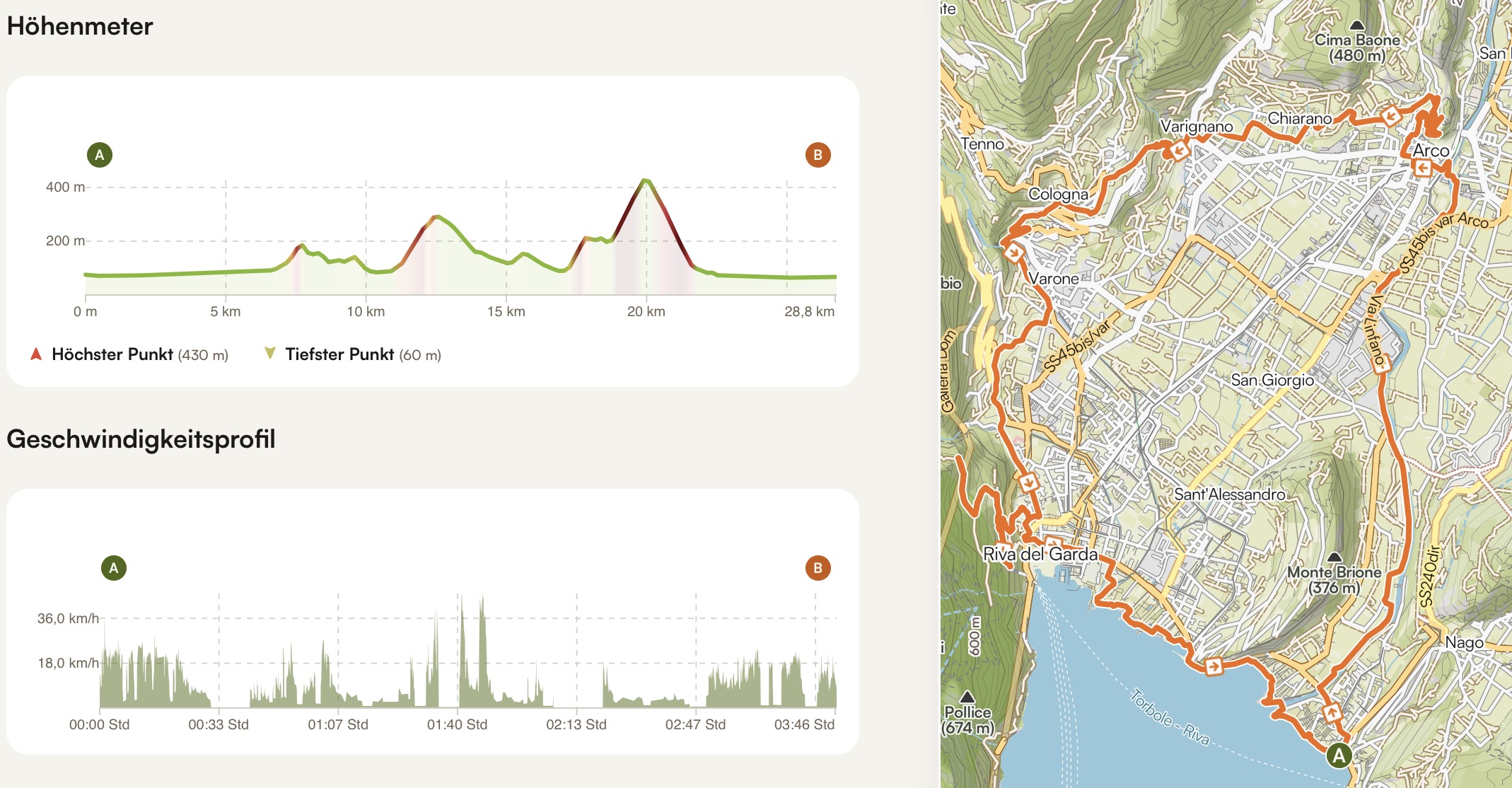The height and width of the screenshot is (788, 1512).
Task: Select the B end badge in Geschwindigkeitsprofil chart
Action: click(818, 568)
